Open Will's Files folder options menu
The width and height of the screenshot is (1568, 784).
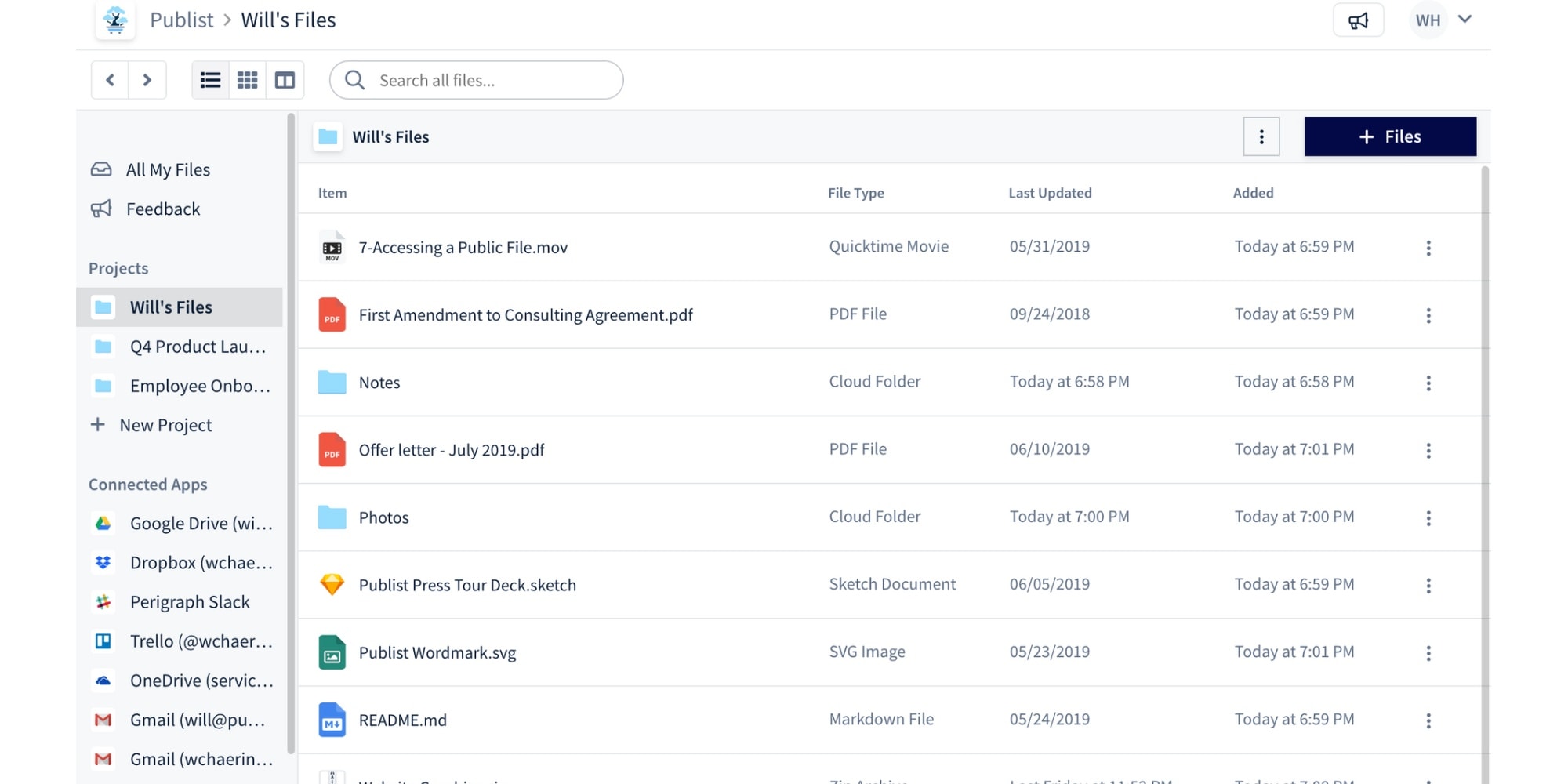point(1261,137)
